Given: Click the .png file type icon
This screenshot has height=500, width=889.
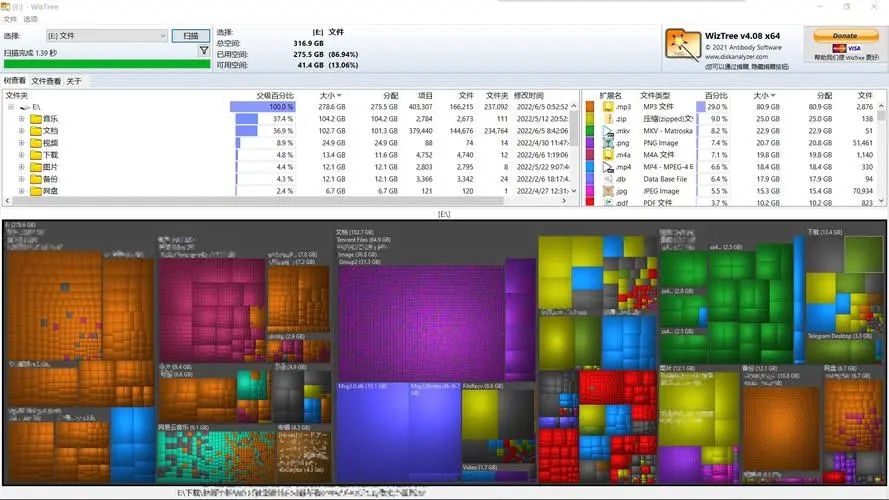Looking at the screenshot, I should pyautogui.click(x=608, y=143).
